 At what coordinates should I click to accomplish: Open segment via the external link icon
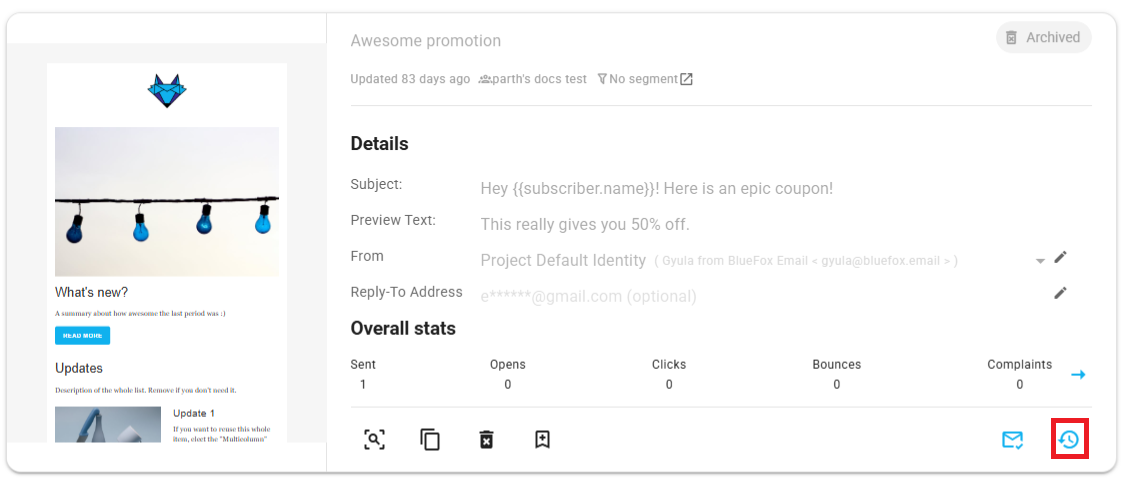click(x=686, y=79)
